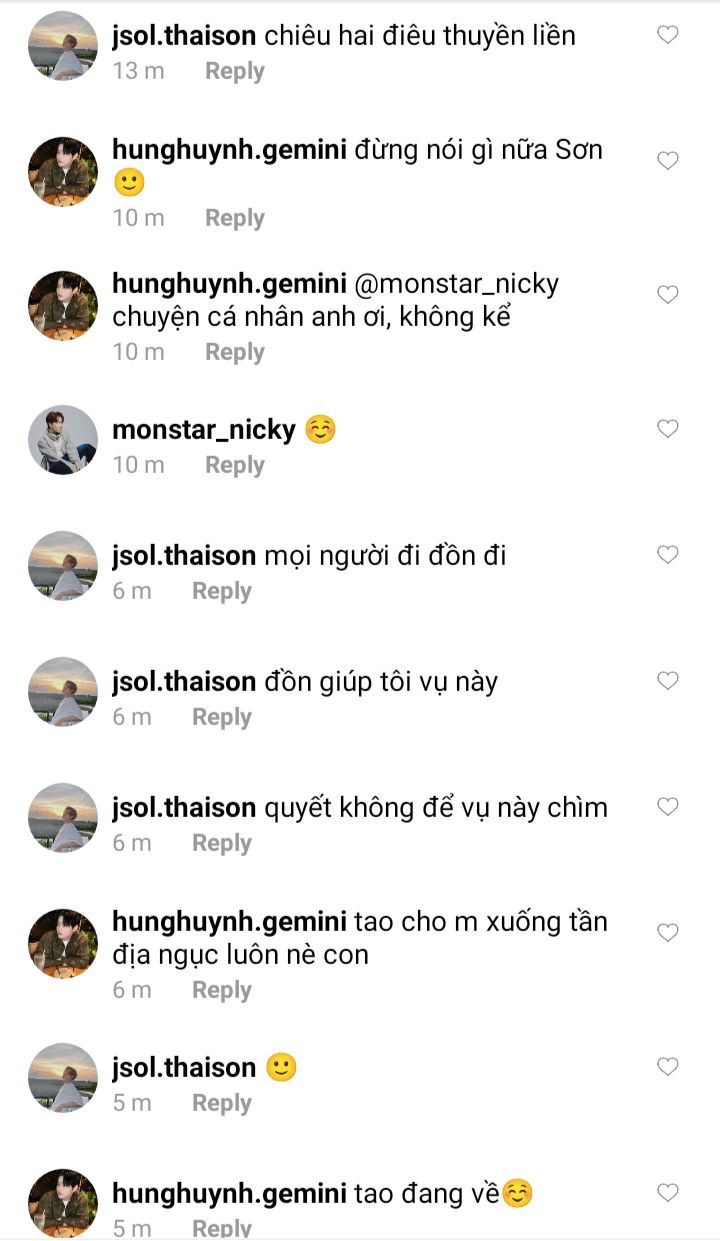Like the comment "tao đang về"
720x1241 pixels.
(x=667, y=1192)
